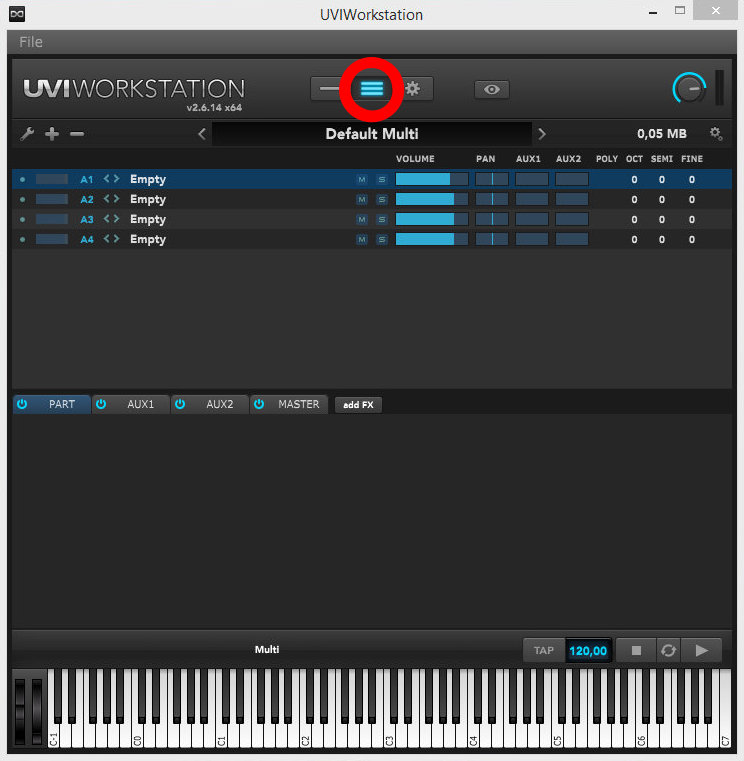Click the A1 activity indicator dot
Viewport: 744px width, 761px height.
point(22,180)
